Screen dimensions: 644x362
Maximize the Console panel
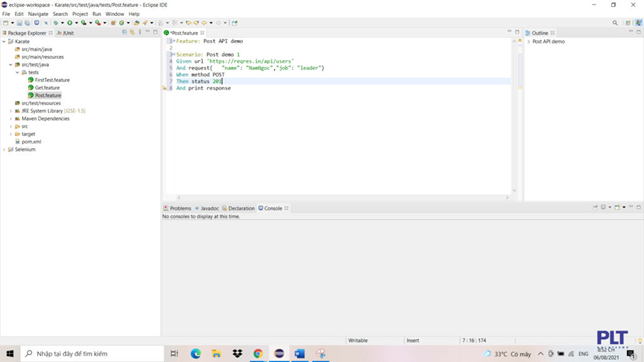pos(639,207)
